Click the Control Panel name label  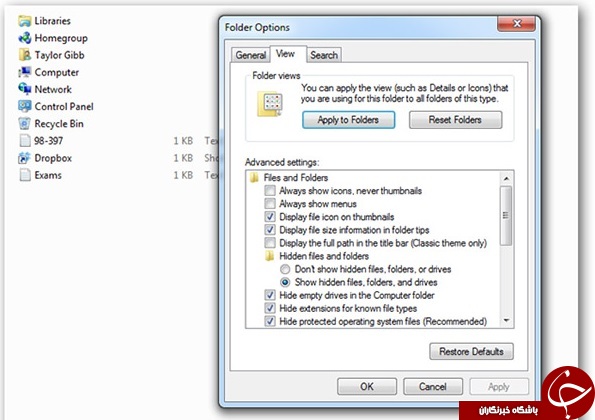[x=64, y=106]
